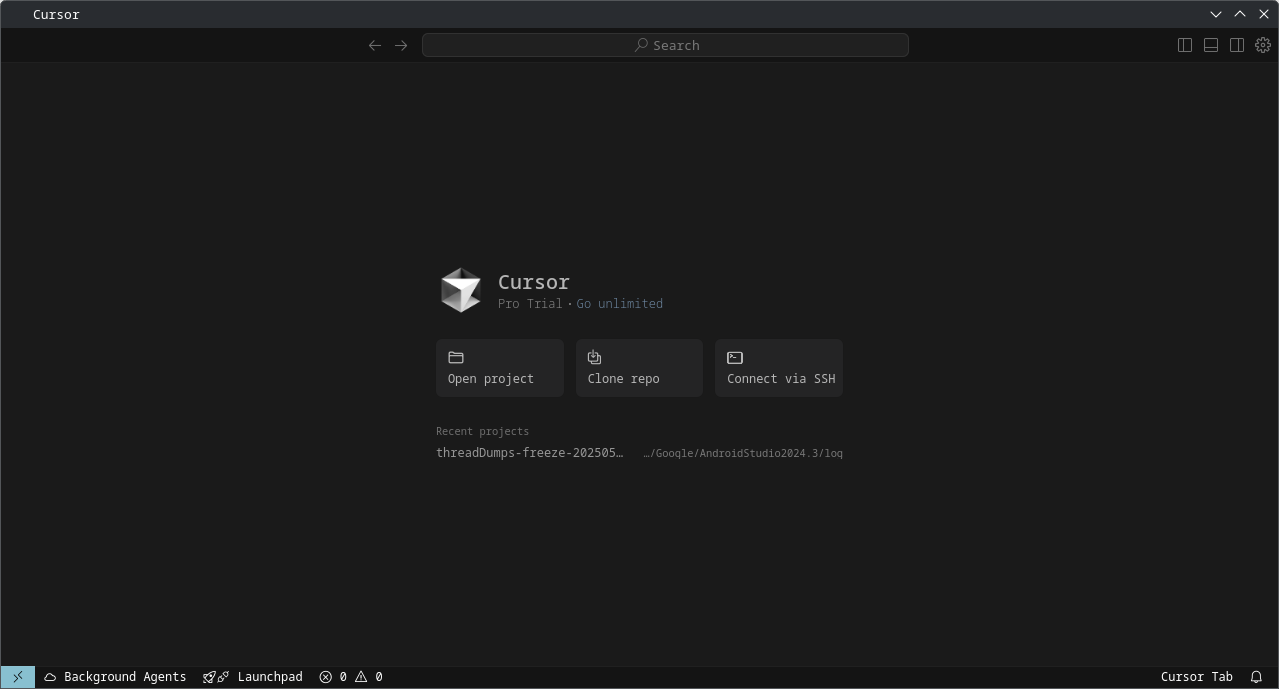
Task: Toggle the bottom panel layout icon
Action: click(1211, 45)
